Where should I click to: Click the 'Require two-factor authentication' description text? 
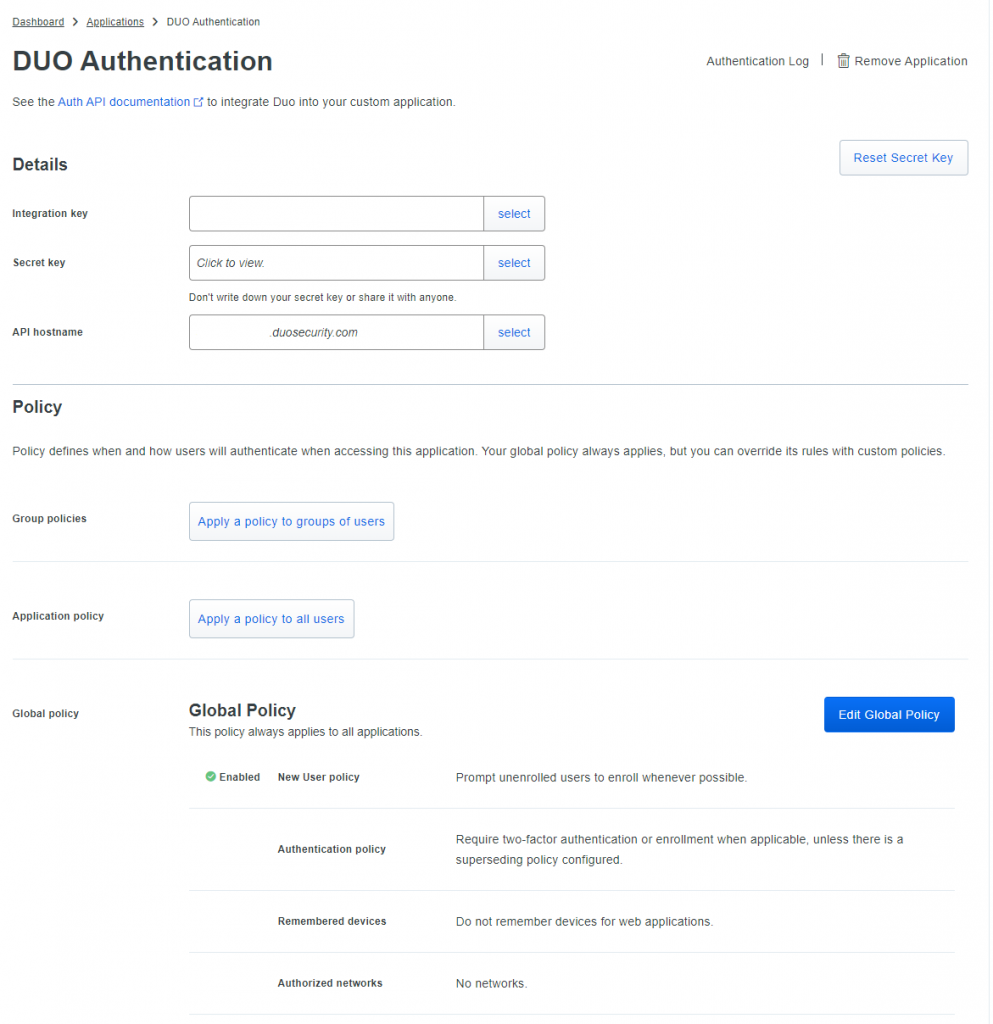pos(680,850)
